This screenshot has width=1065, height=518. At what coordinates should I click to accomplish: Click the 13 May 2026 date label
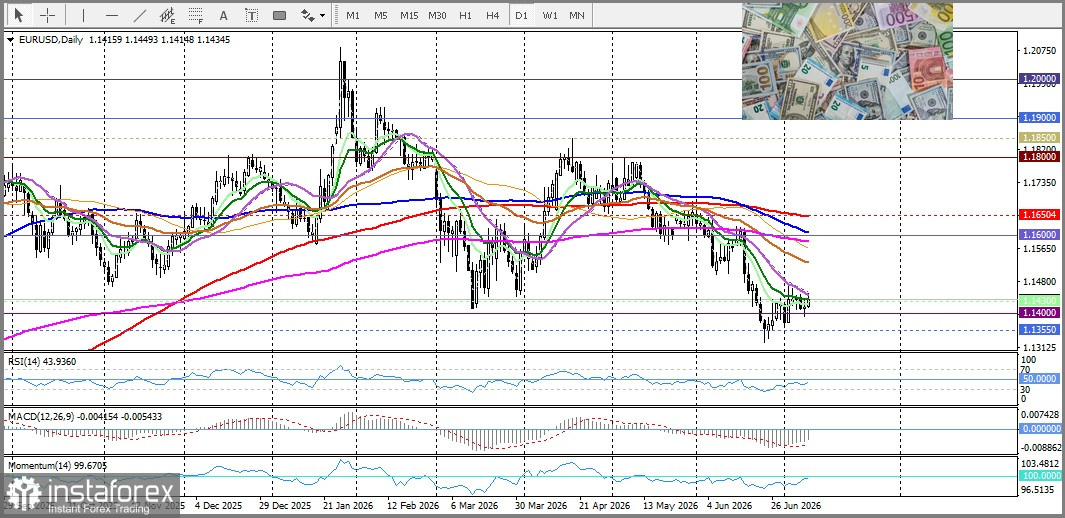click(x=670, y=506)
